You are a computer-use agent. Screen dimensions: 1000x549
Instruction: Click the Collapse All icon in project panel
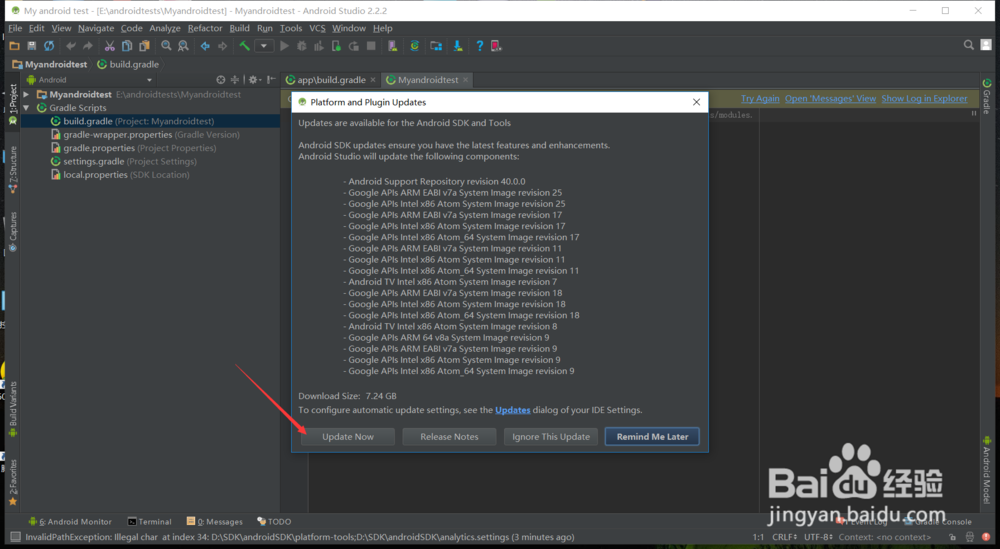click(x=235, y=80)
